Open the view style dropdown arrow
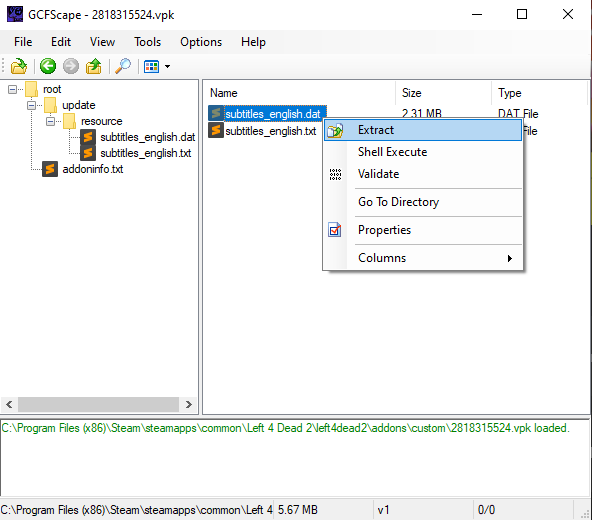The image size is (592, 520). click(x=167, y=66)
